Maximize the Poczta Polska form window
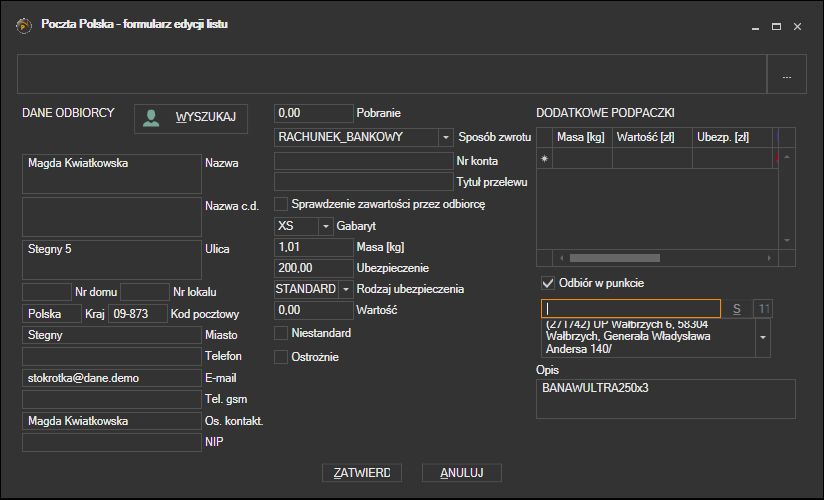The width and height of the screenshot is (824, 500). (x=776, y=26)
